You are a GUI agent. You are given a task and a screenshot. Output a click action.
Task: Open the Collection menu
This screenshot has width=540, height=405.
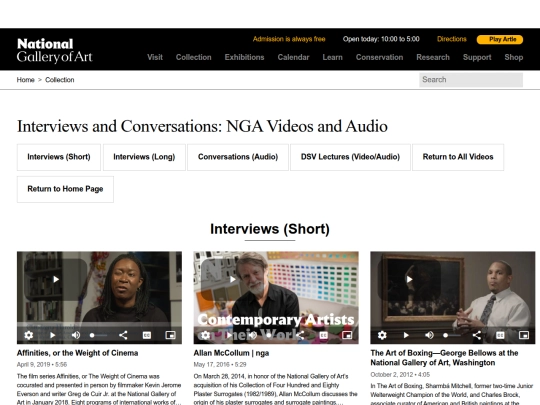pos(194,57)
